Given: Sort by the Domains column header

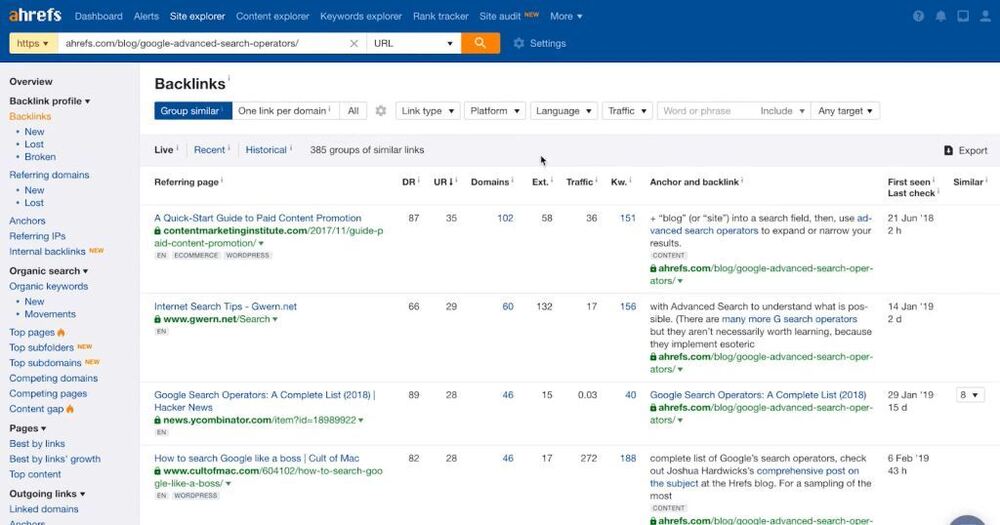Looking at the screenshot, I should point(490,182).
